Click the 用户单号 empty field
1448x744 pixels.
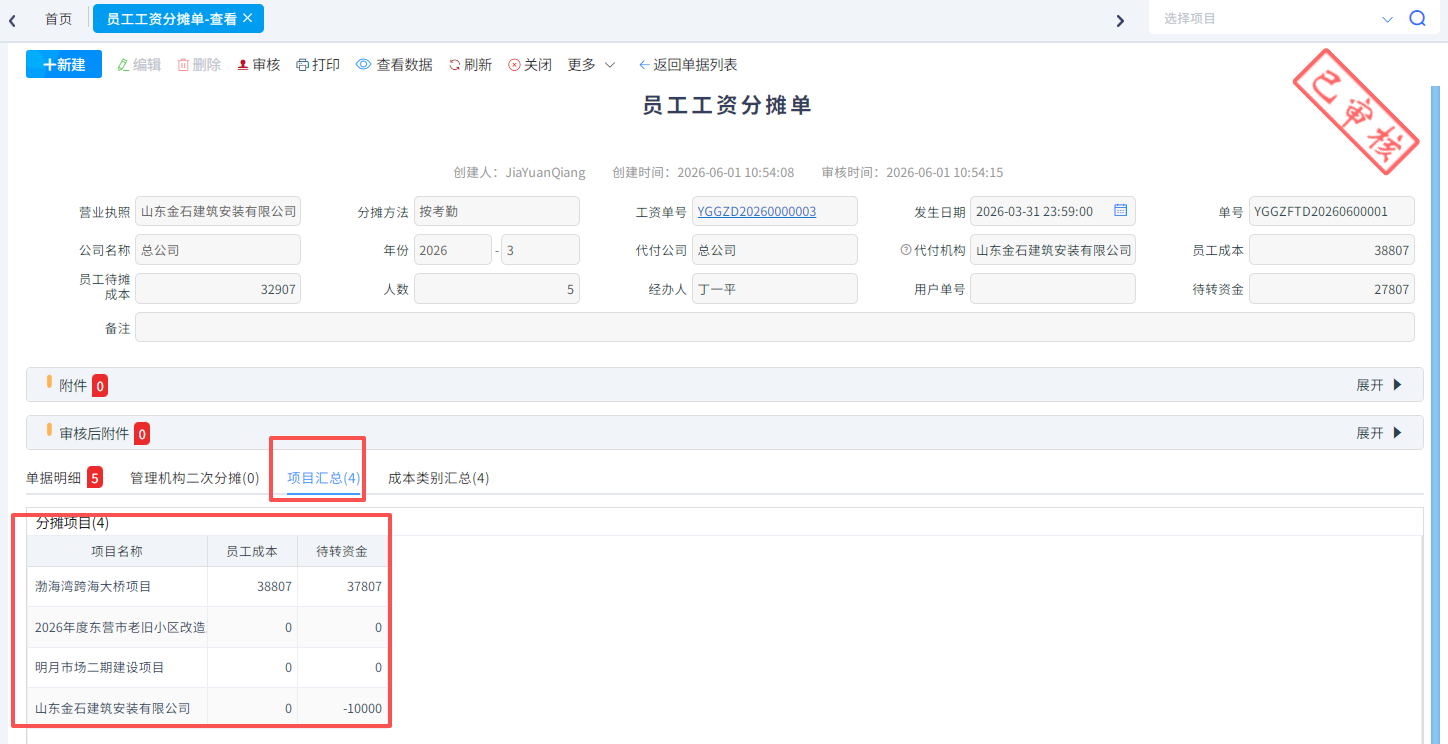point(1053,289)
